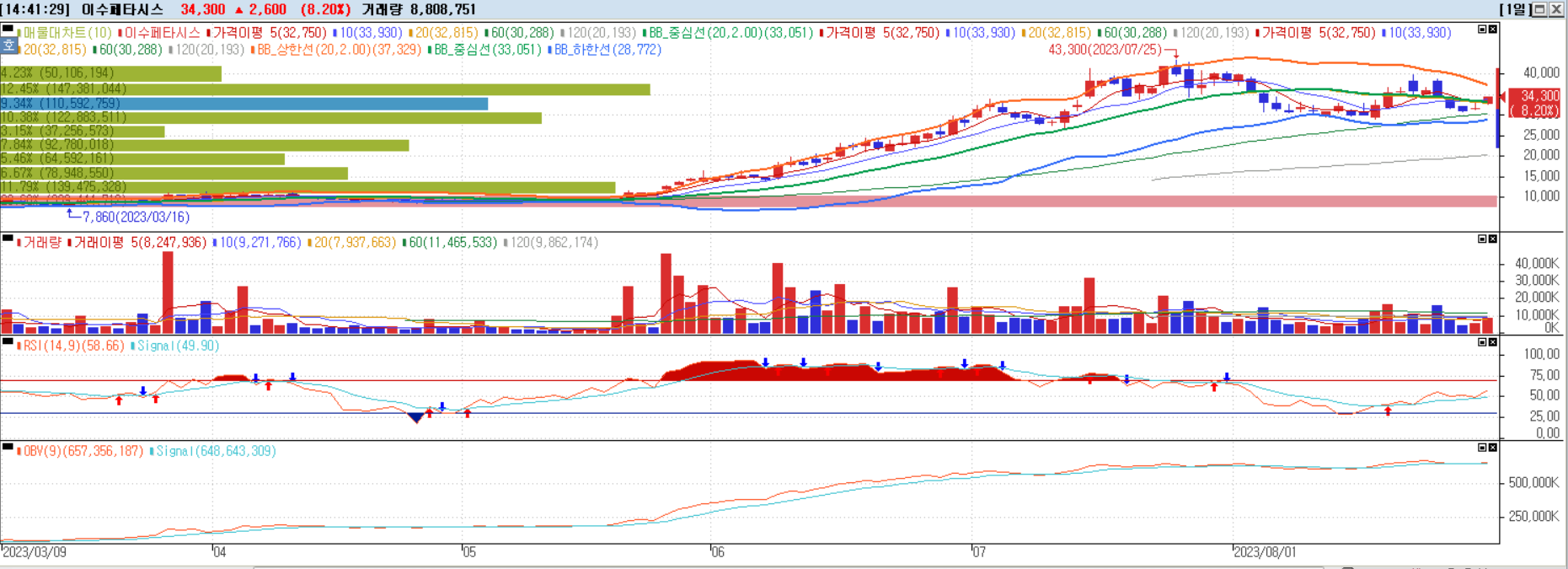Click the 이수페타시스 stock name in header
The height and width of the screenshot is (569, 1568).
click(x=122, y=9)
